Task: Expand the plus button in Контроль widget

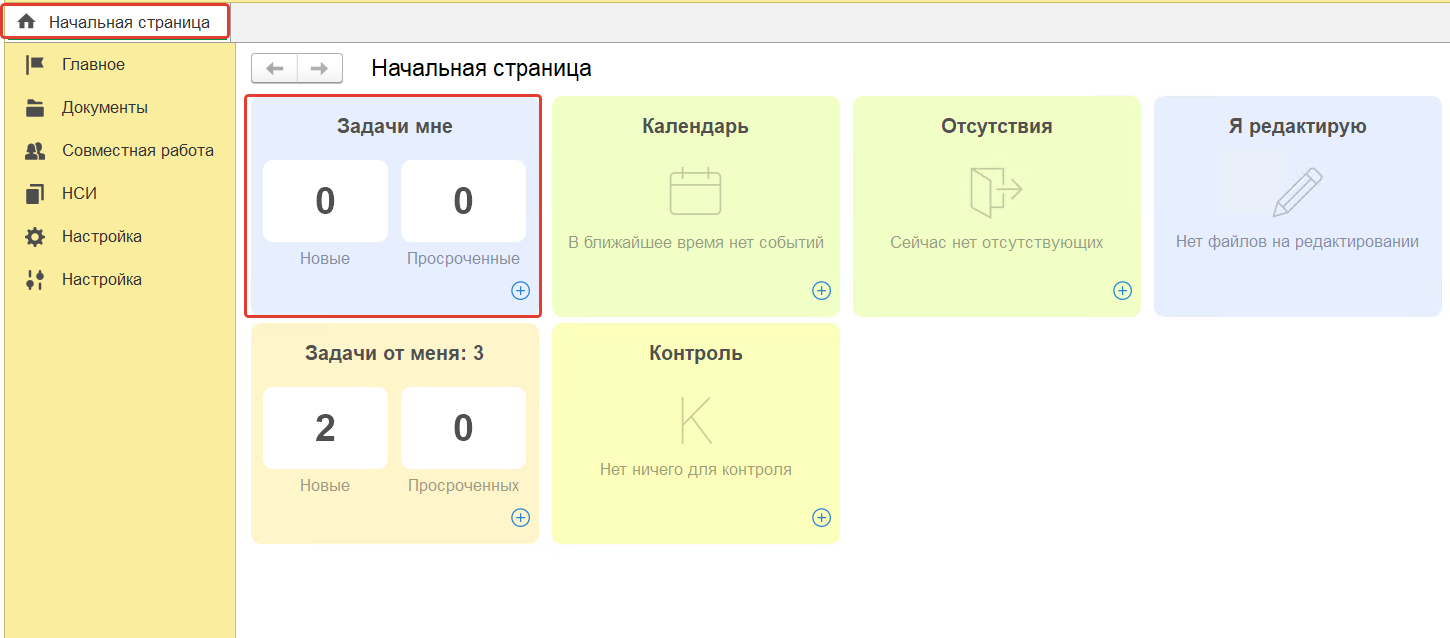Action: pyautogui.click(x=821, y=518)
